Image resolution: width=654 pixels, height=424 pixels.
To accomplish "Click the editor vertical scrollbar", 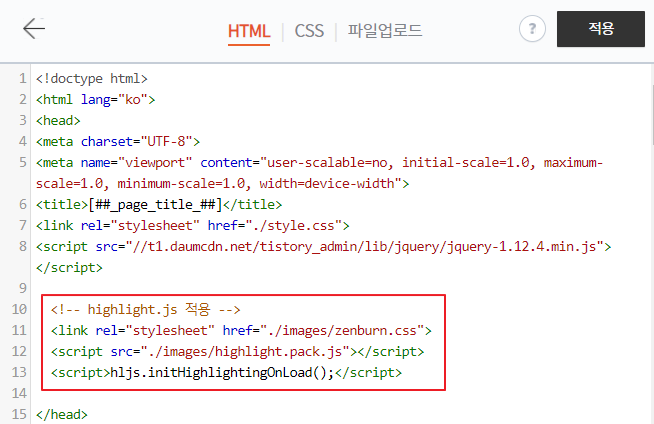I will tap(652, 115).
